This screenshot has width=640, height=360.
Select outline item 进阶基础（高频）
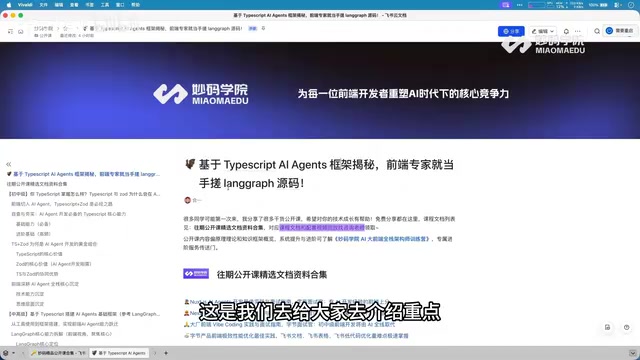coord(33,234)
